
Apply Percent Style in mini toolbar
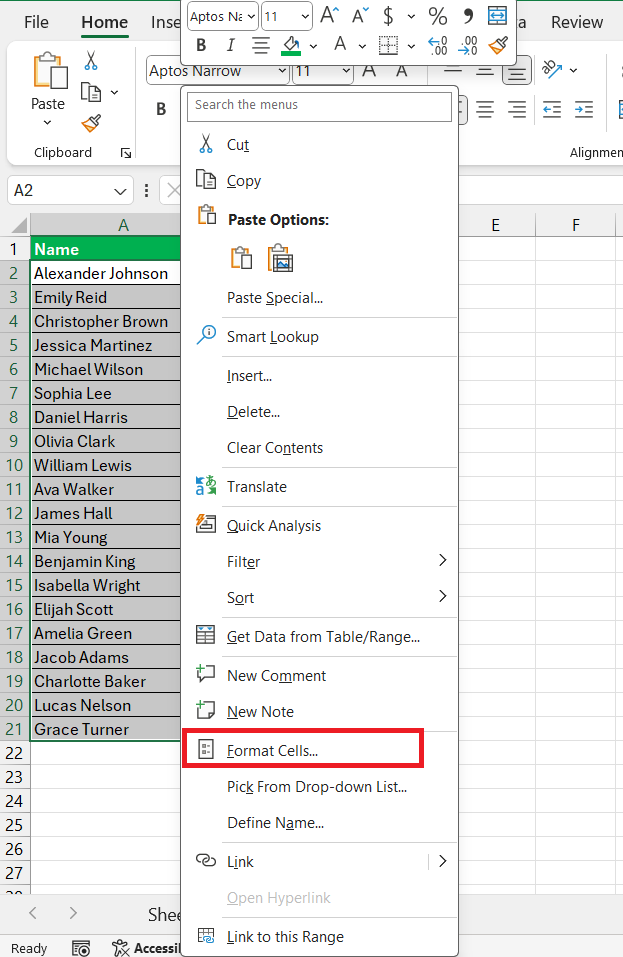(x=438, y=16)
